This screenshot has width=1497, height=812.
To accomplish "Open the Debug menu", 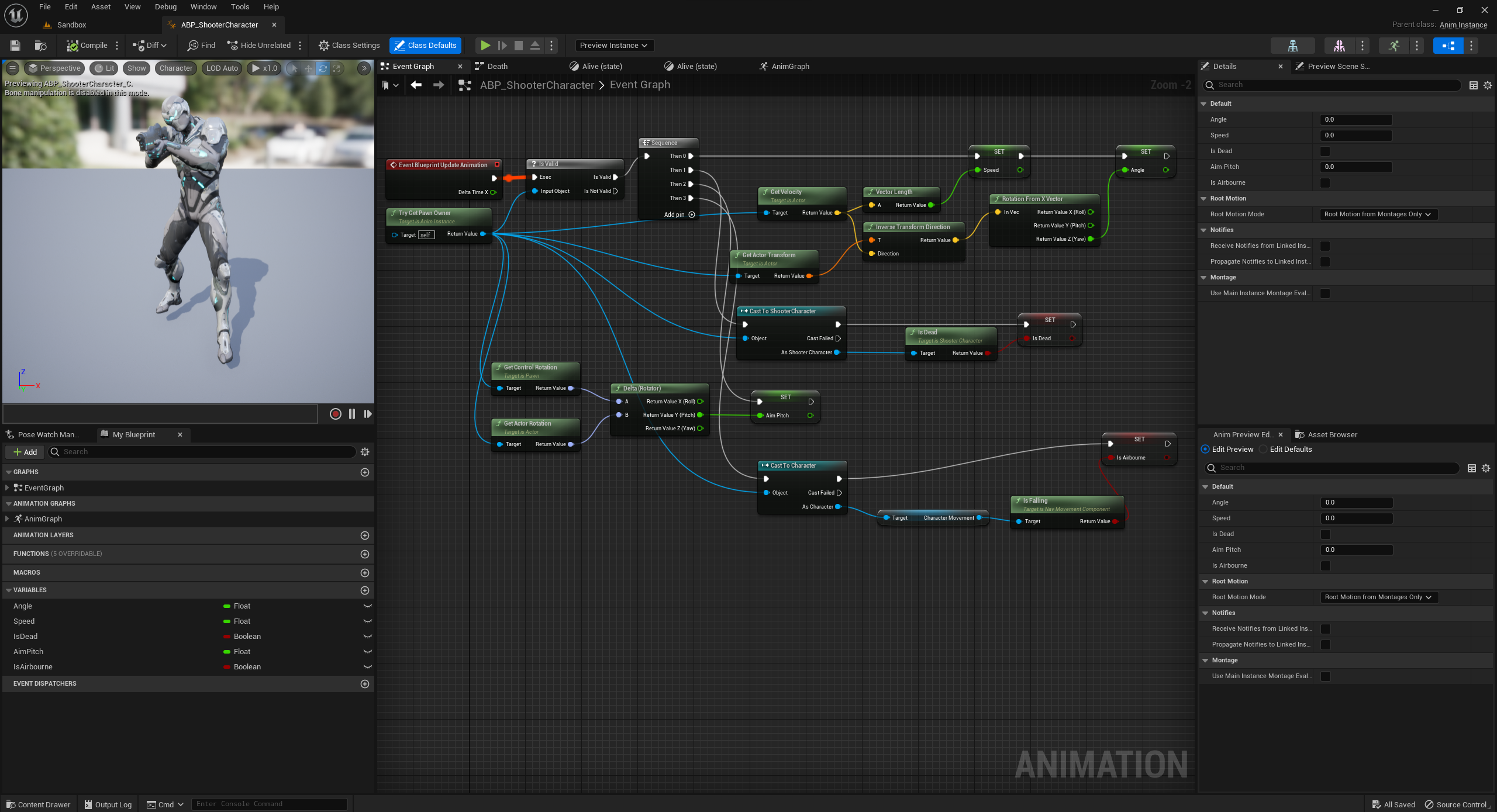I will pyautogui.click(x=165, y=7).
